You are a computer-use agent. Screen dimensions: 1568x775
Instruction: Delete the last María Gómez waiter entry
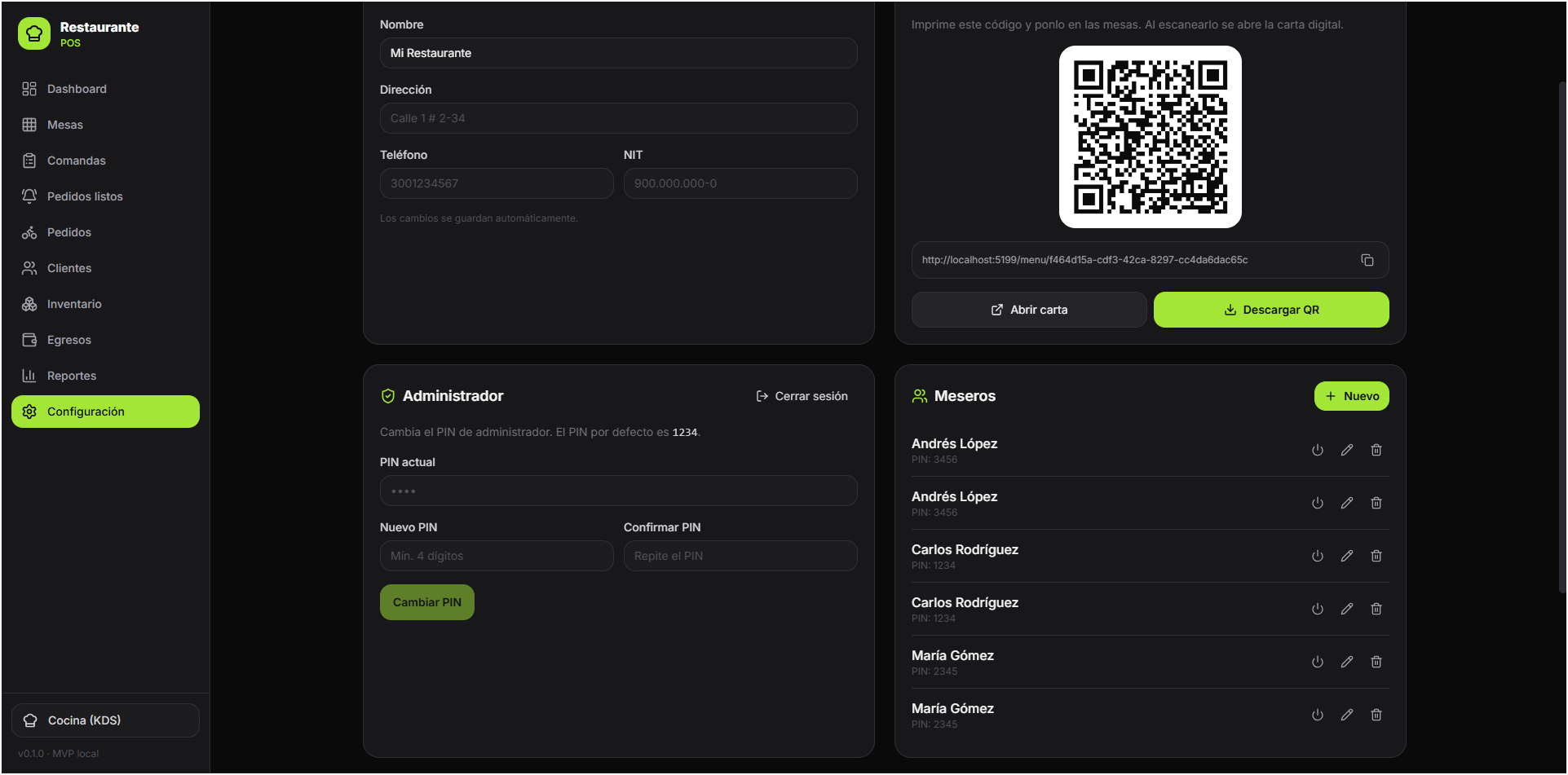tap(1376, 715)
